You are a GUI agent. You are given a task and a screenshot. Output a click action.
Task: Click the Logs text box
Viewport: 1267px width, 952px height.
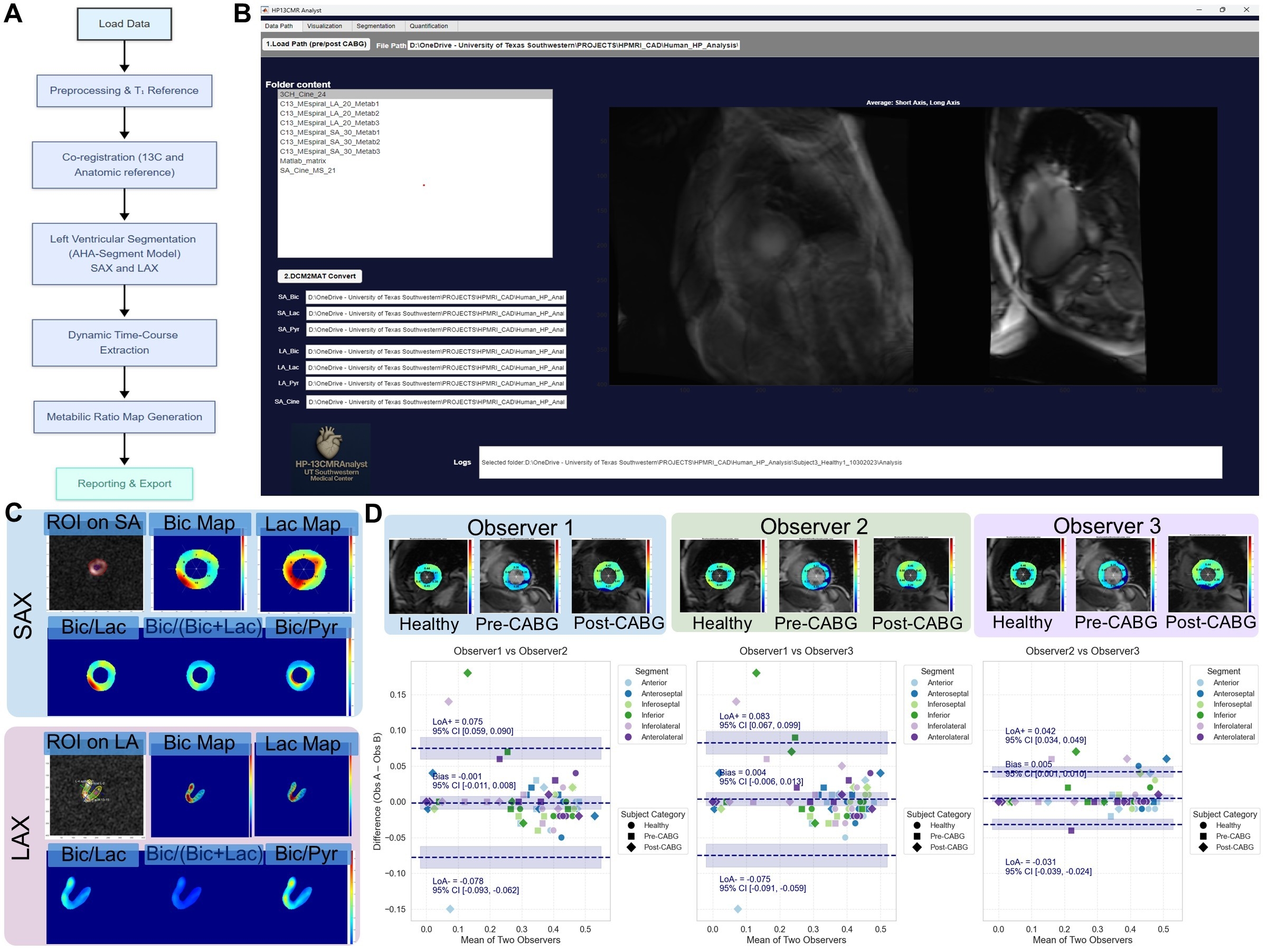point(850,463)
